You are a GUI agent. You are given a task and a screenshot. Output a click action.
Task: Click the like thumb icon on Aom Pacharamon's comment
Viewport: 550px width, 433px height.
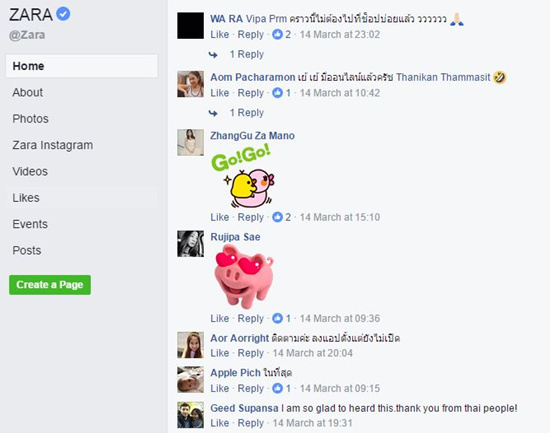click(277, 93)
